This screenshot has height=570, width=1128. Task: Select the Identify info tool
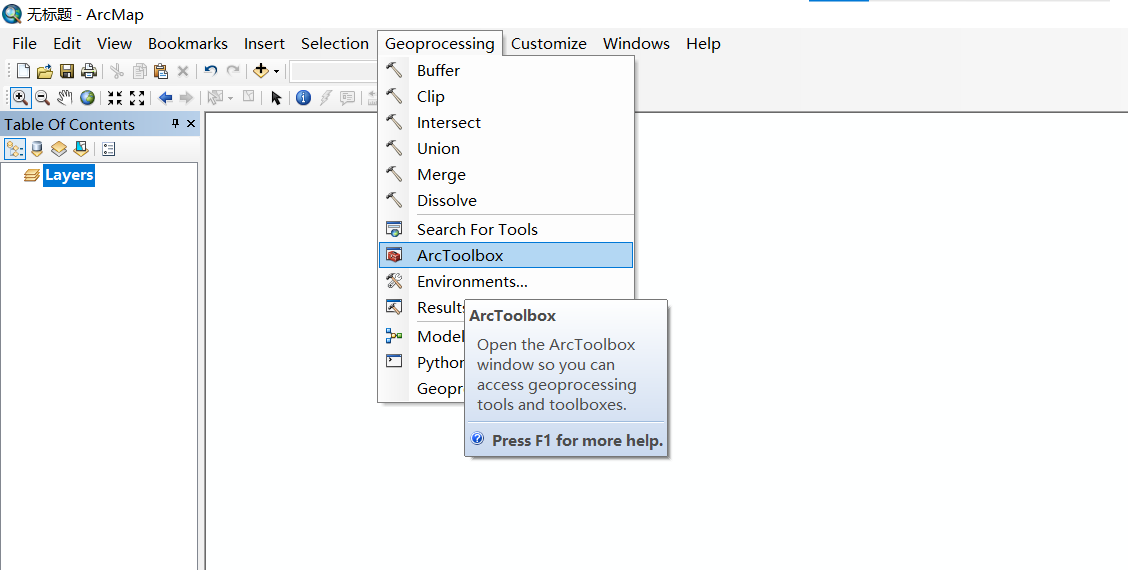pyautogui.click(x=304, y=97)
